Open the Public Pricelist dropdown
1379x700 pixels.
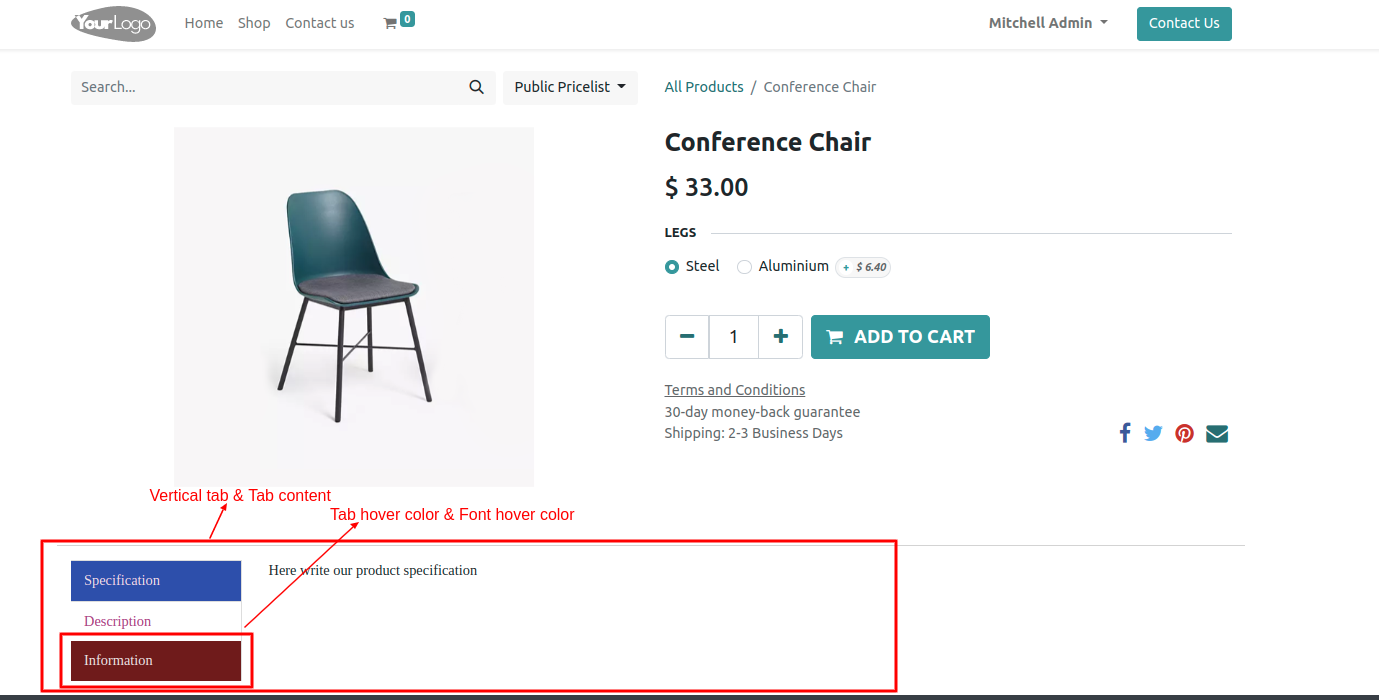click(570, 87)
